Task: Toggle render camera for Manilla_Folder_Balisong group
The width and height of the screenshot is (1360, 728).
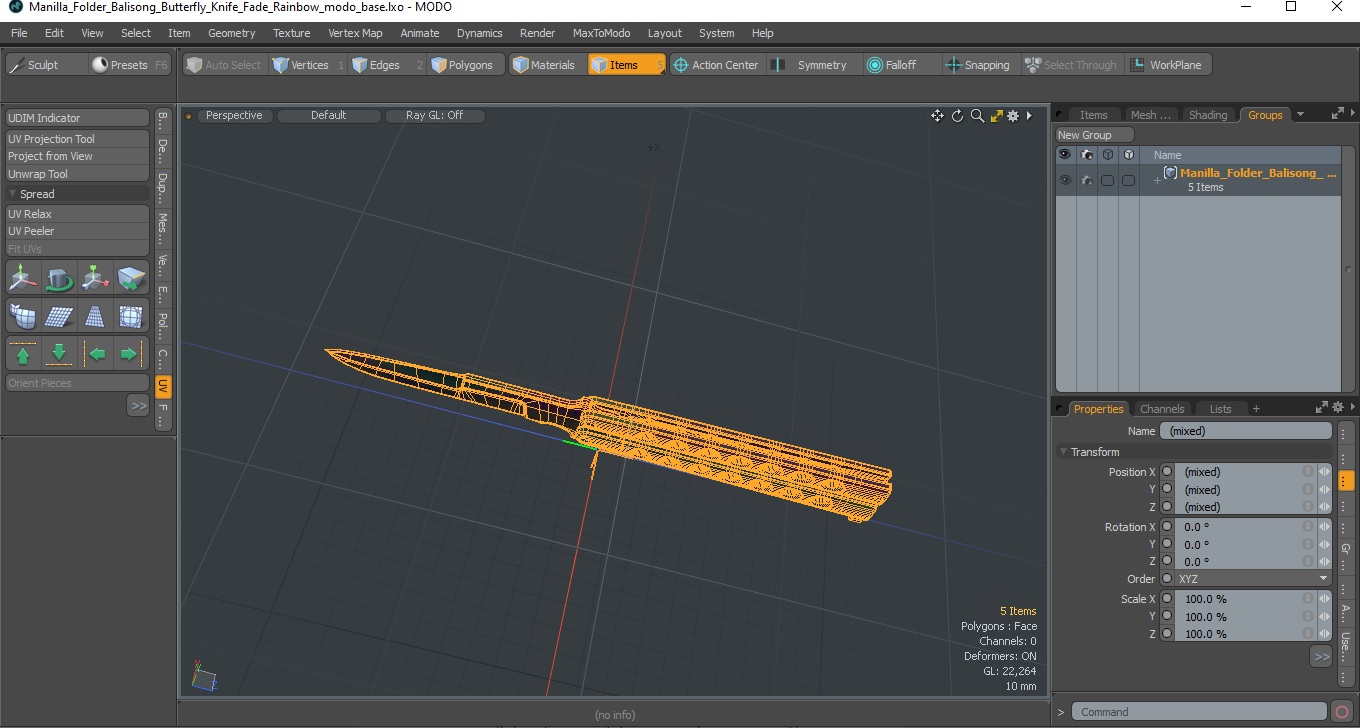Action: click(x=1086, y=181)
